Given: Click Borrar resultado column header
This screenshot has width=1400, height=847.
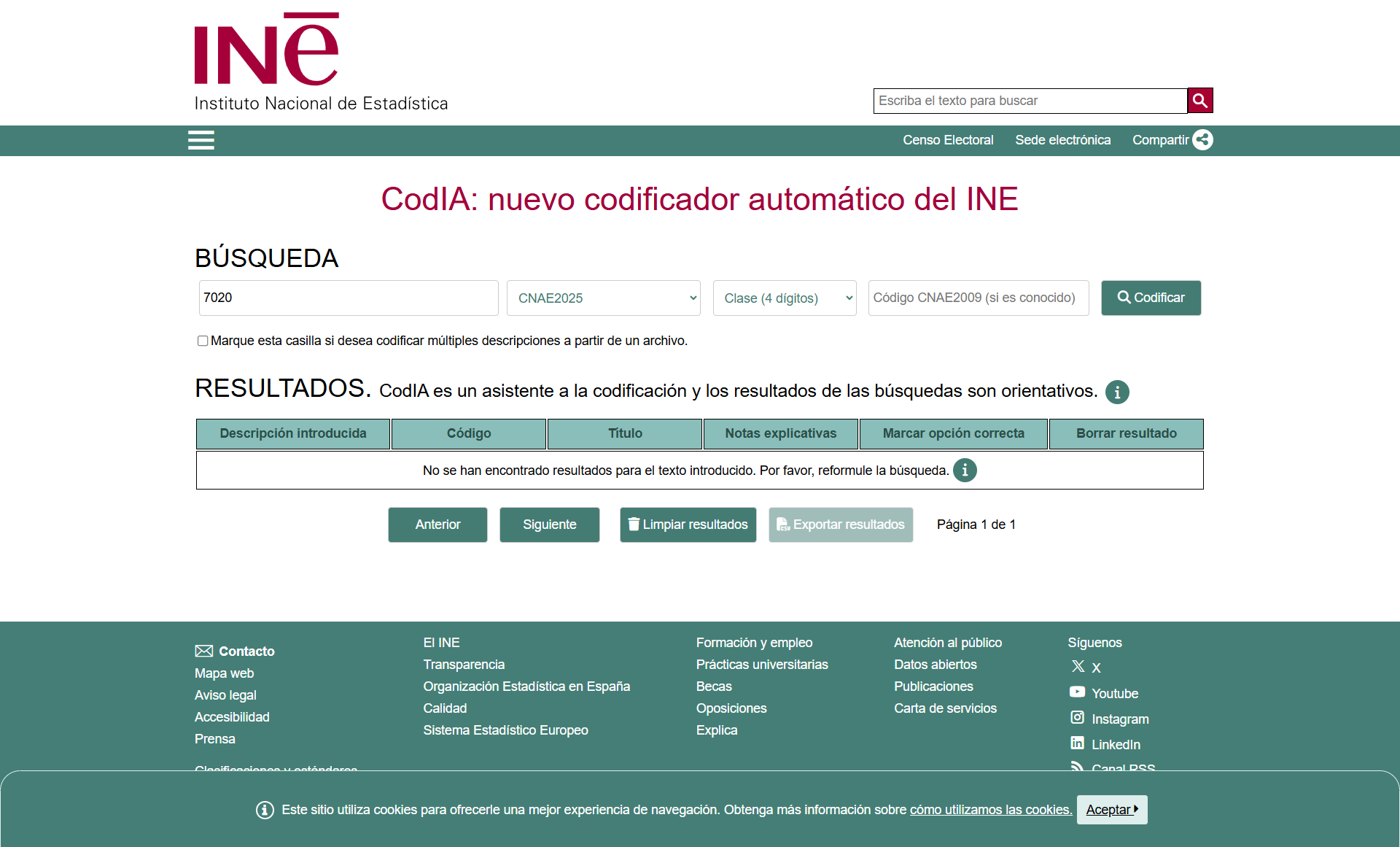Looking at the screenshot, I should (1127, 433).
